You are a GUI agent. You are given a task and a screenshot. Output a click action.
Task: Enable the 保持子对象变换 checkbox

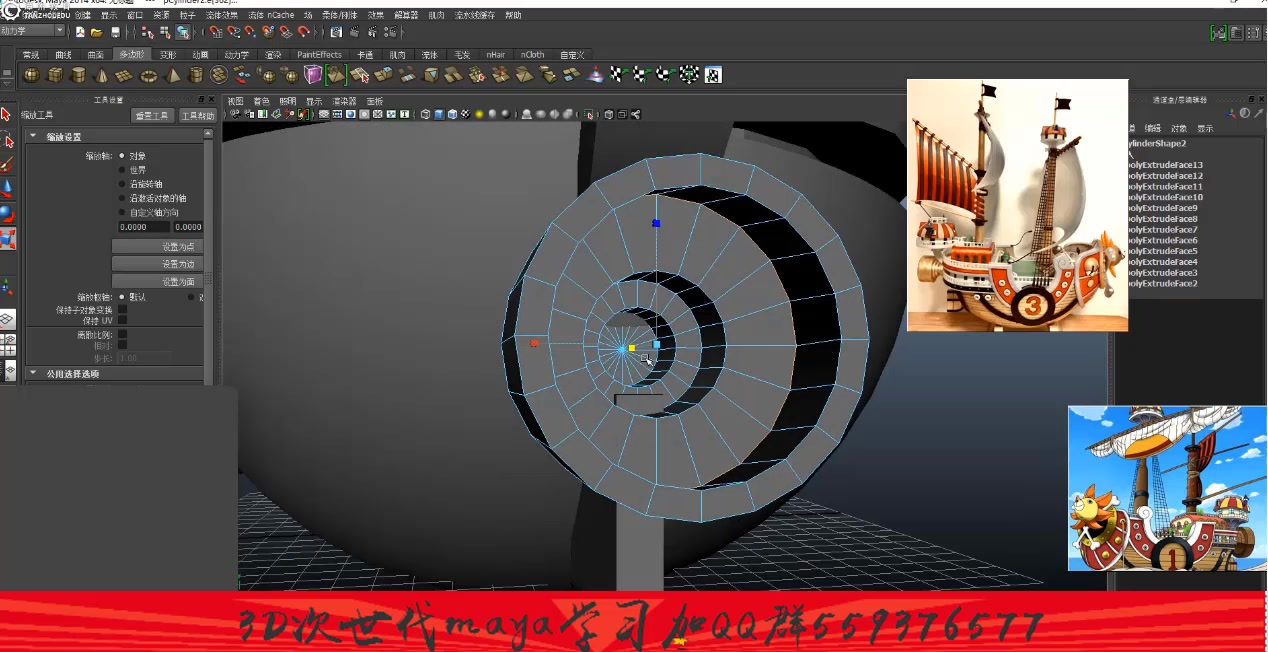point(123,310)
